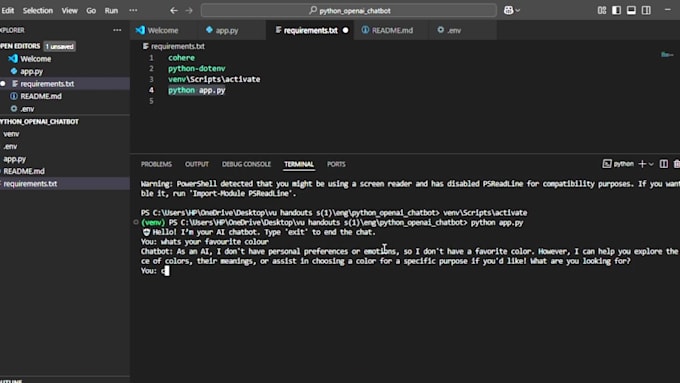Click the terminal You: input prompt
The width and height of the screenshot is (680, 383).
(x=155, y=271)
